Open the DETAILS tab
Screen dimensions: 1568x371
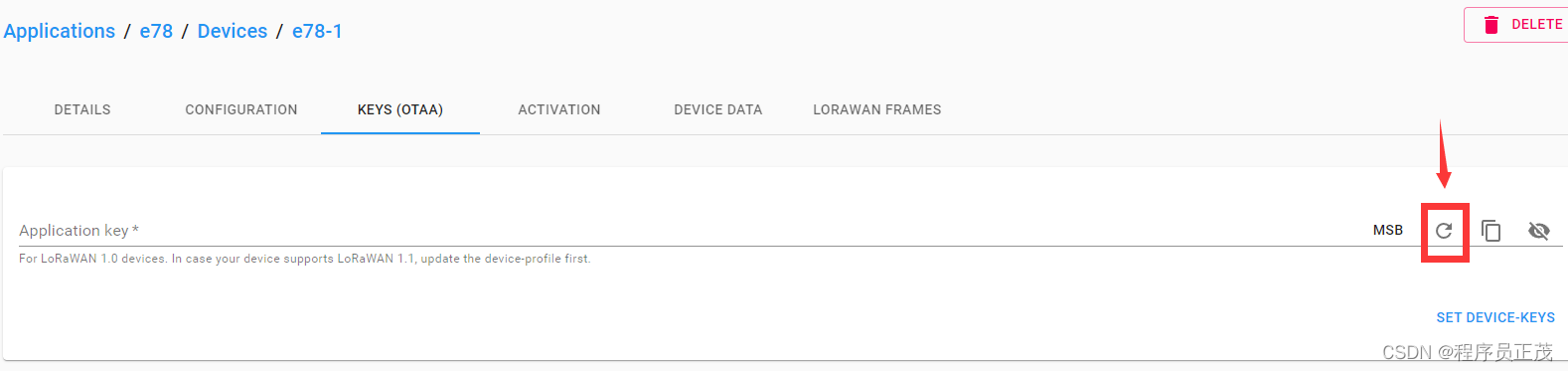(x=82, y=109)
